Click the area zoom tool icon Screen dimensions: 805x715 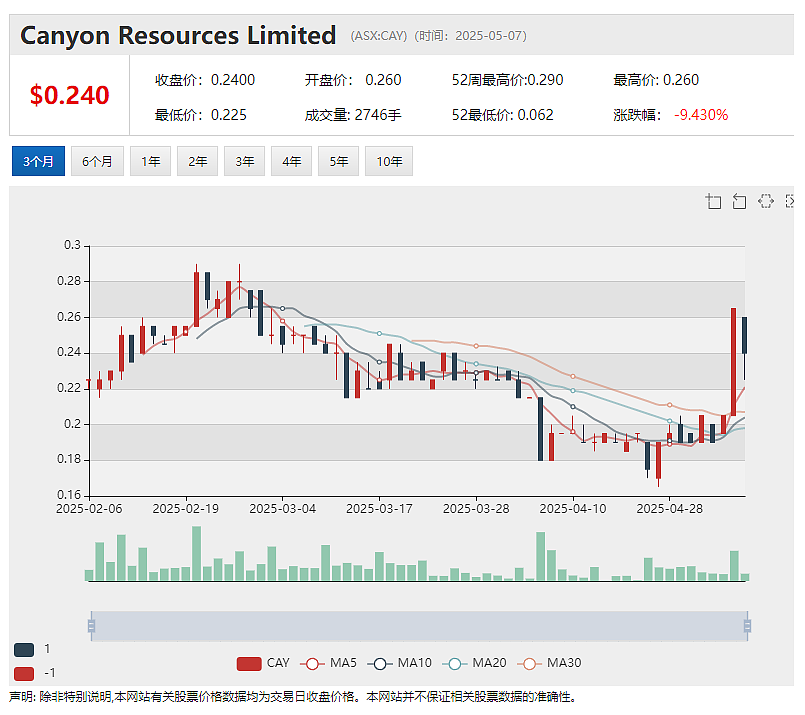click(x=713, y=201)
